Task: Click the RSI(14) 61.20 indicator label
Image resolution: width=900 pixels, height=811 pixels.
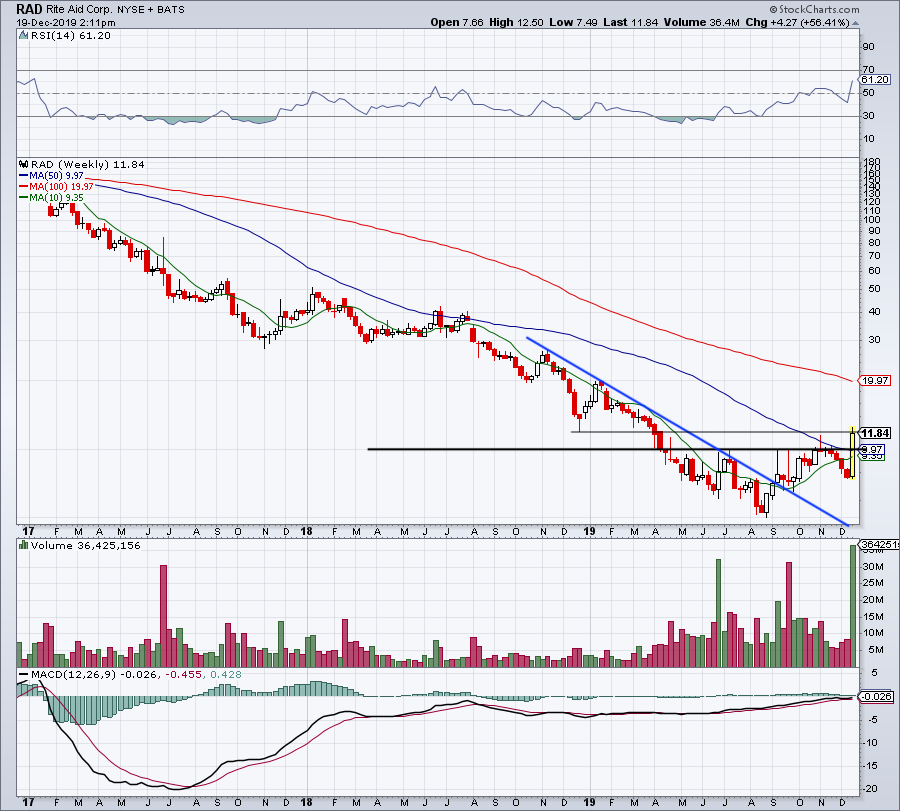Action: pyautogui.click(x=71, y=36)
